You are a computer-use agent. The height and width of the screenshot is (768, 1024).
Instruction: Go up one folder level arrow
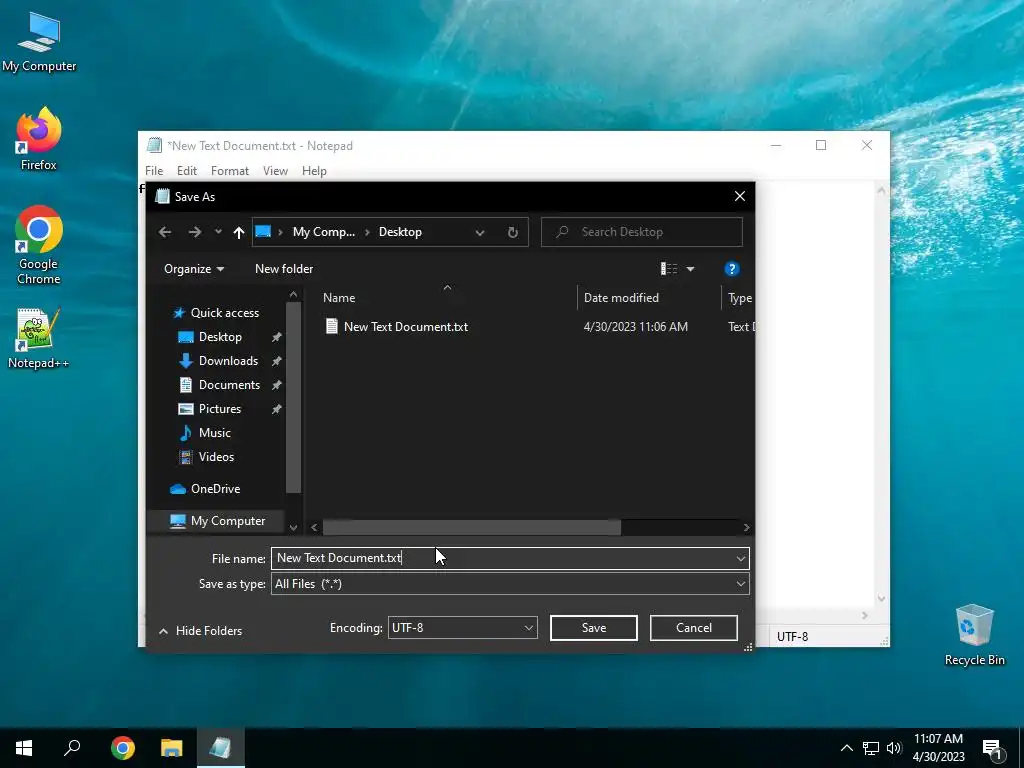tap(238, 232)
